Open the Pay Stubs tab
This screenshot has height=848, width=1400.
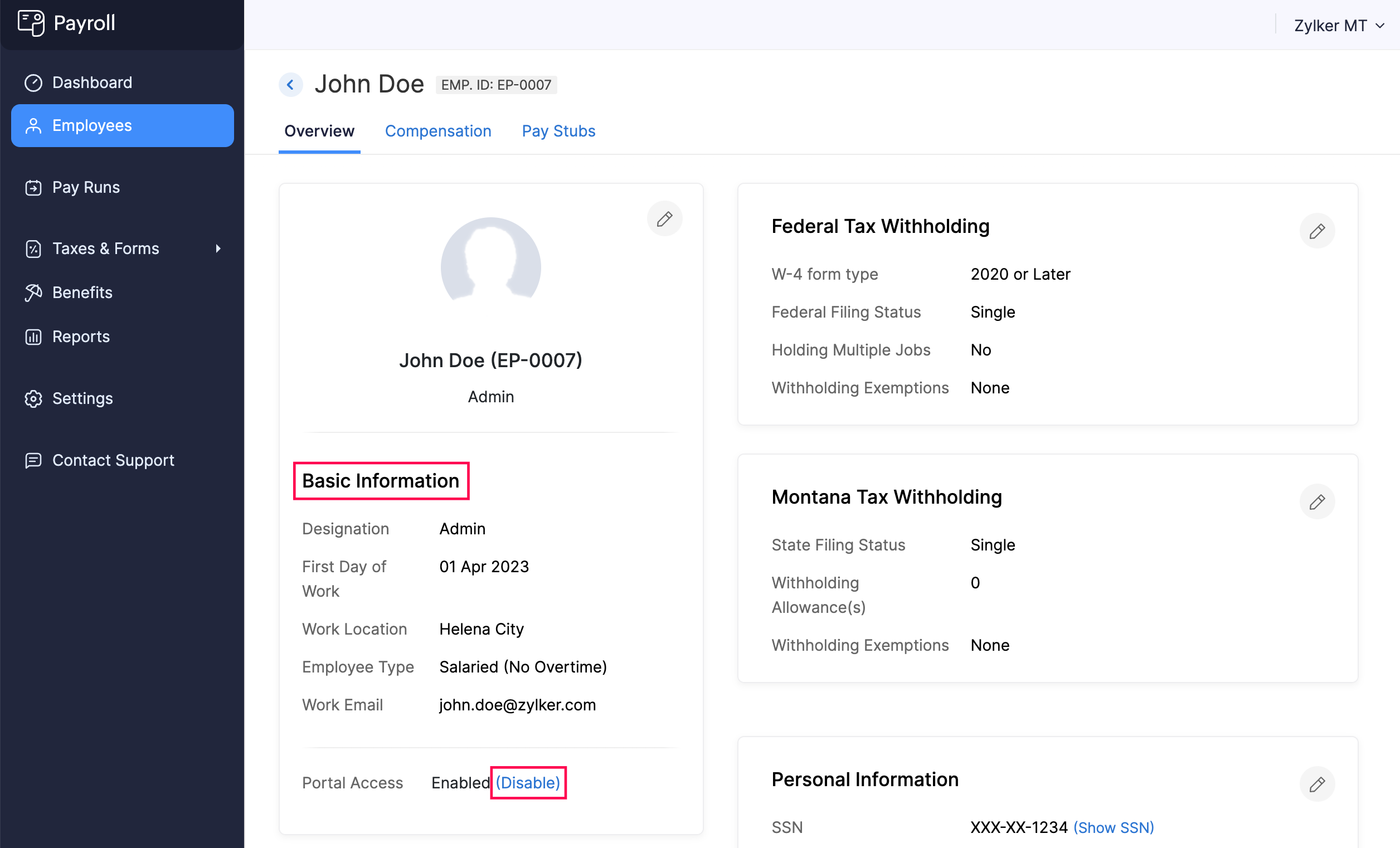point(558,130)
